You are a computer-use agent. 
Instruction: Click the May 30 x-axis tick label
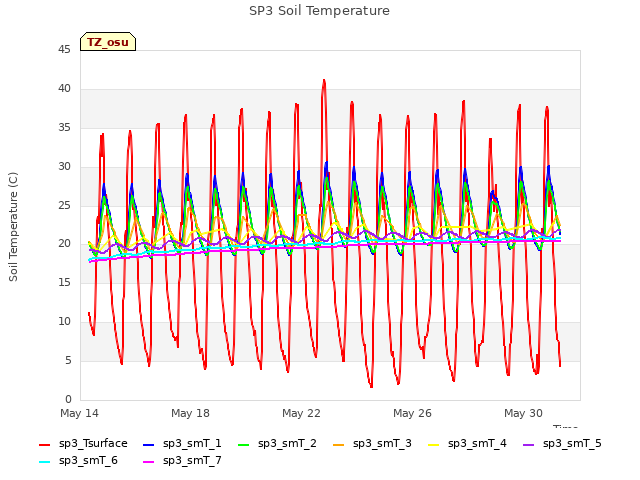[523, 413]
